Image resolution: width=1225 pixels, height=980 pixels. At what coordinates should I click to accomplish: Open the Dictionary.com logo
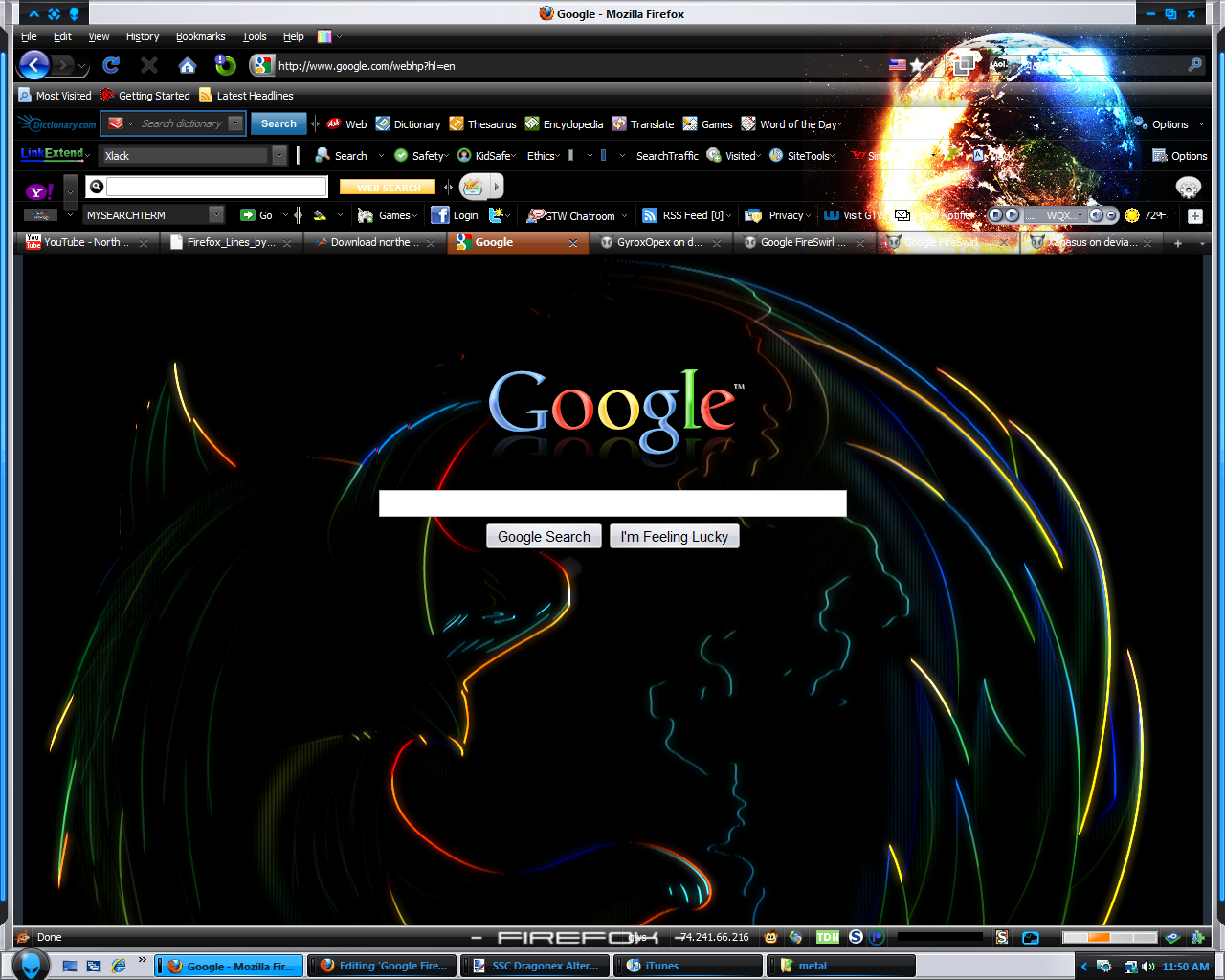58,123
